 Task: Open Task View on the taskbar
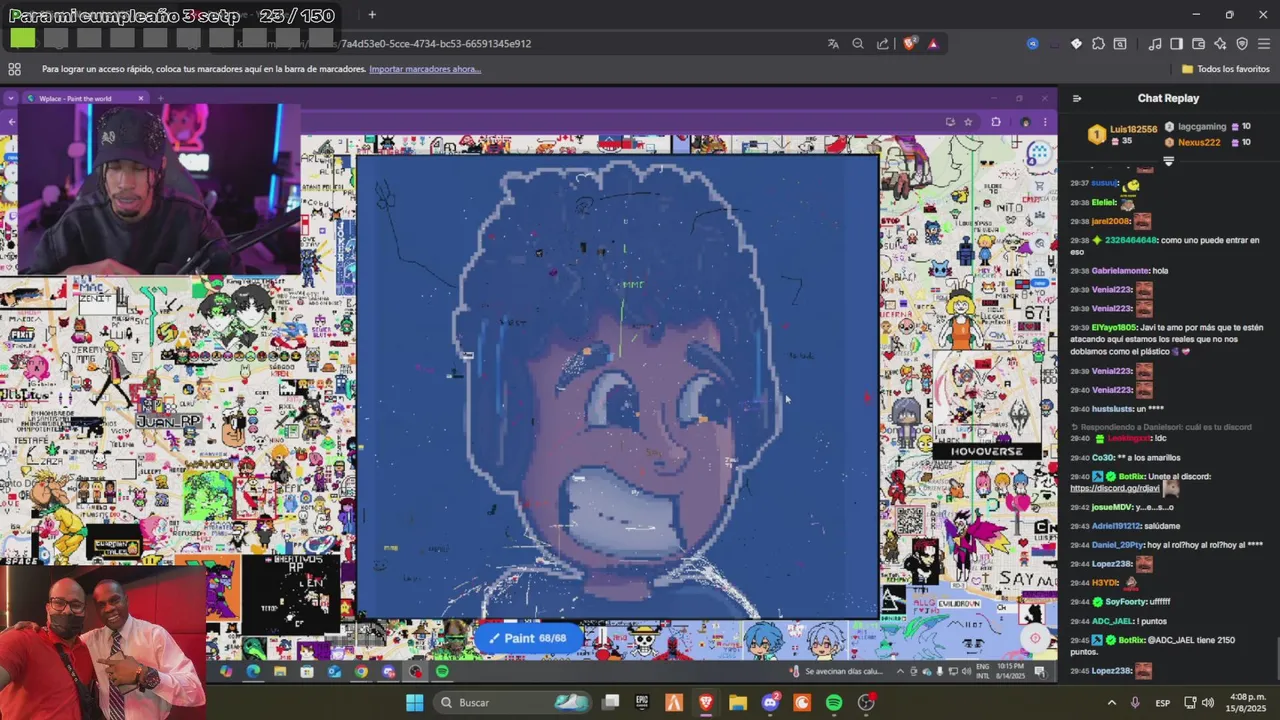point(610,703)
